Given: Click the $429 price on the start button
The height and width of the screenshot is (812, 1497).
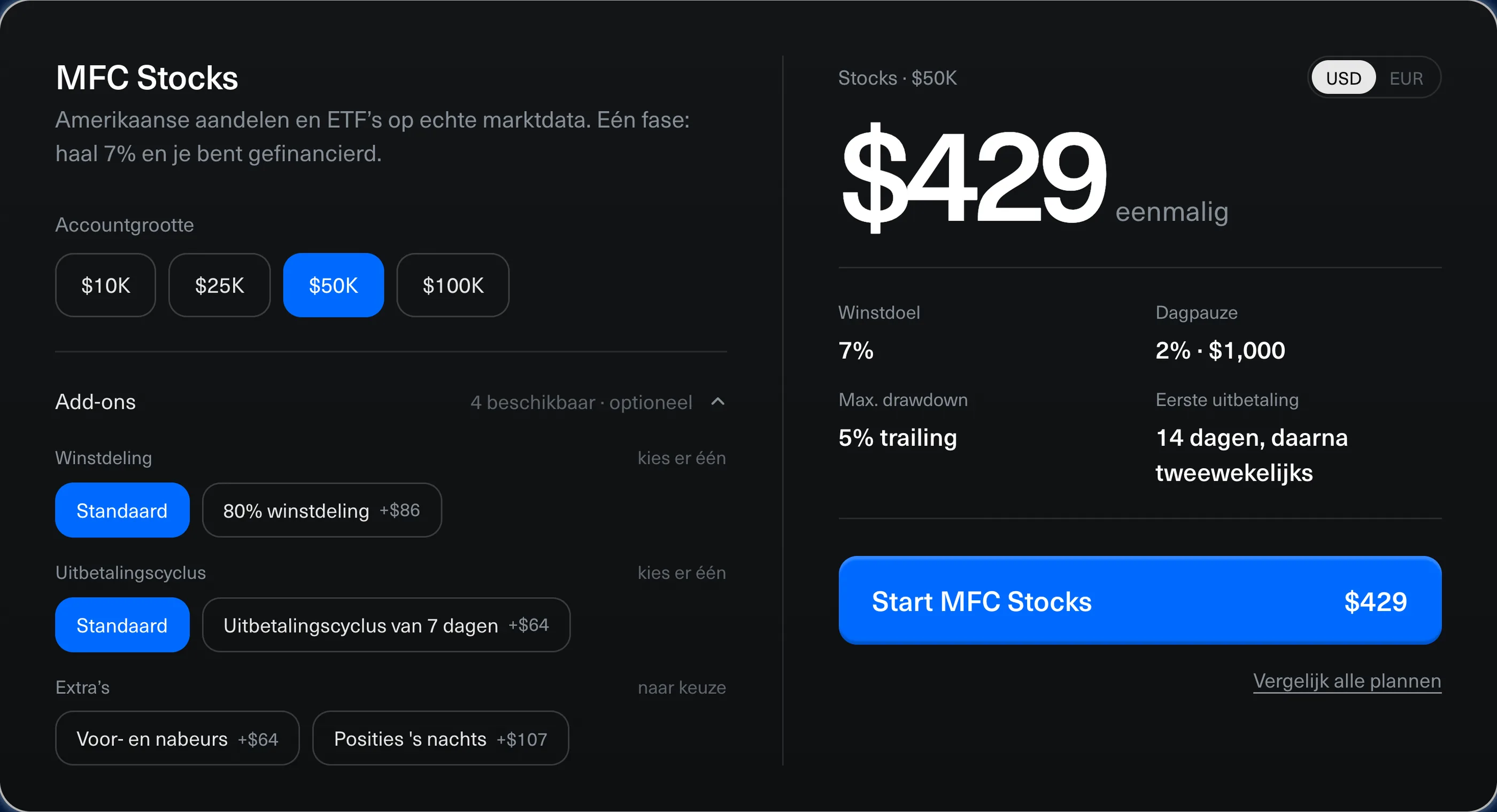Looking at the screenshot, I should coord(1376,601).
